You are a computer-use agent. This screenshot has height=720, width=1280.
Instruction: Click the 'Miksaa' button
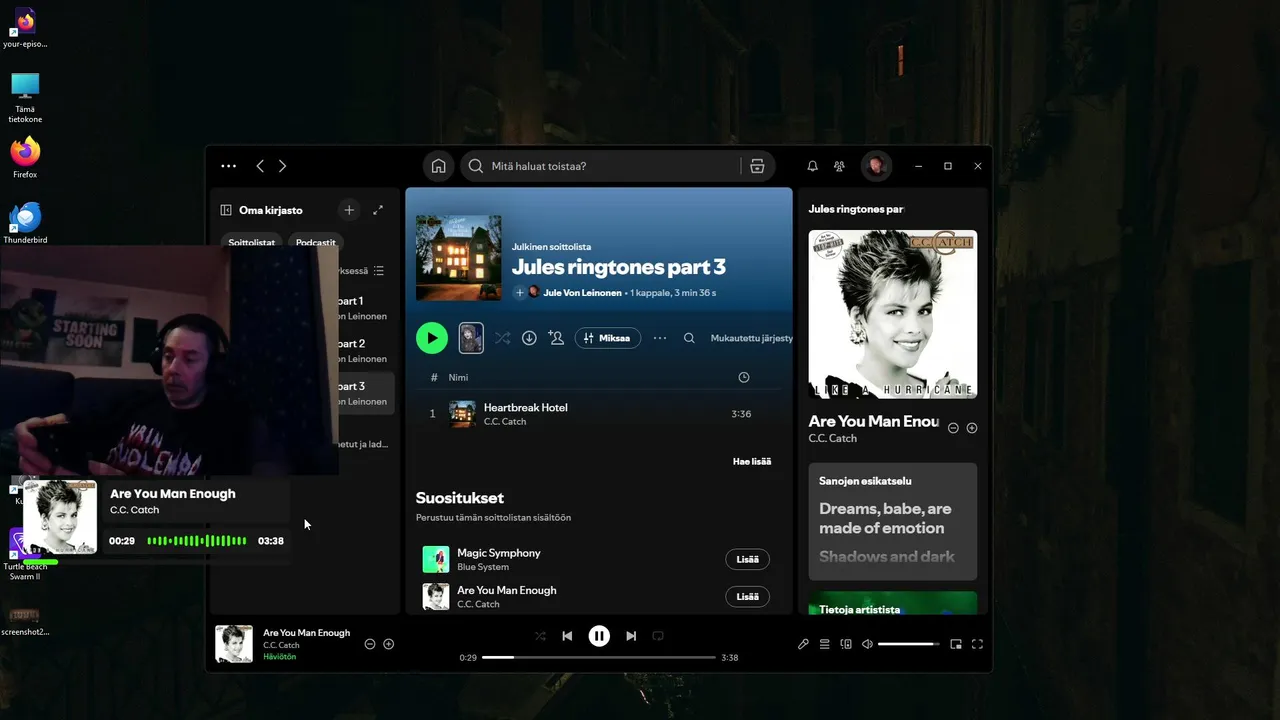[608, 338]
